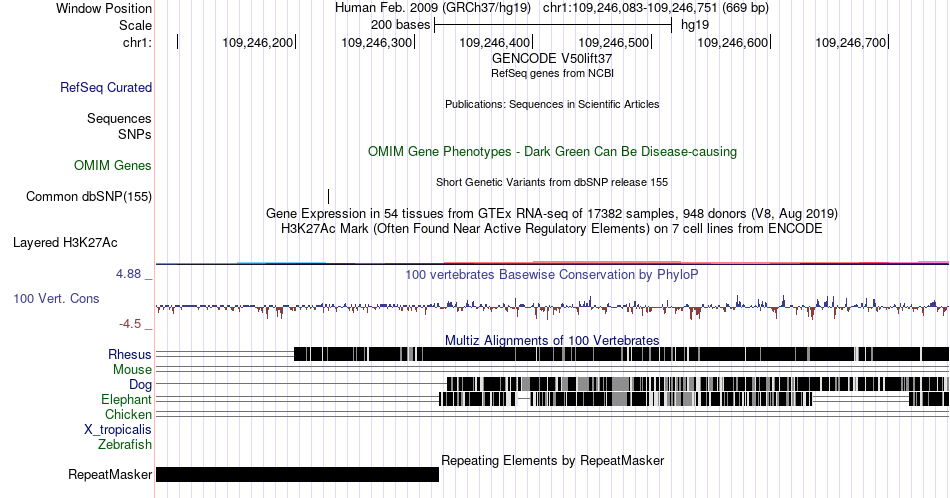Click 'Repeating Elements by RepeatMasker' title
Viewport: 950px width, 498px height.
tap(552, 460)
